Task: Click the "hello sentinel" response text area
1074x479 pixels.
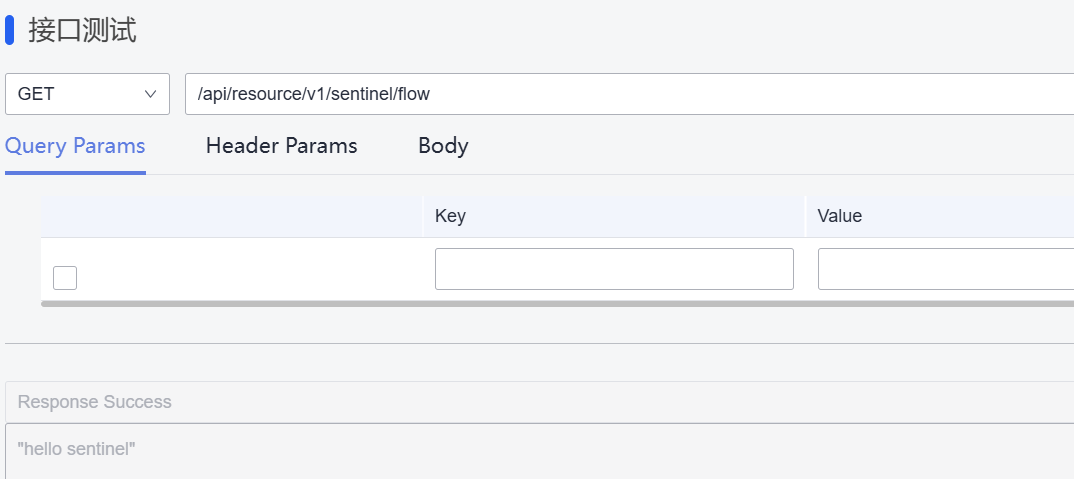Action: coord(539,450)
